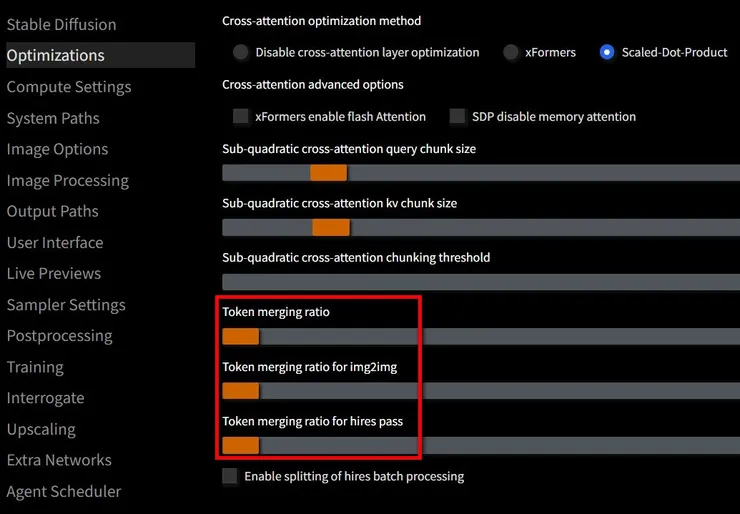Select the xFormers radio option
This screenshot has height=514, width=740.
coord(511,52)
